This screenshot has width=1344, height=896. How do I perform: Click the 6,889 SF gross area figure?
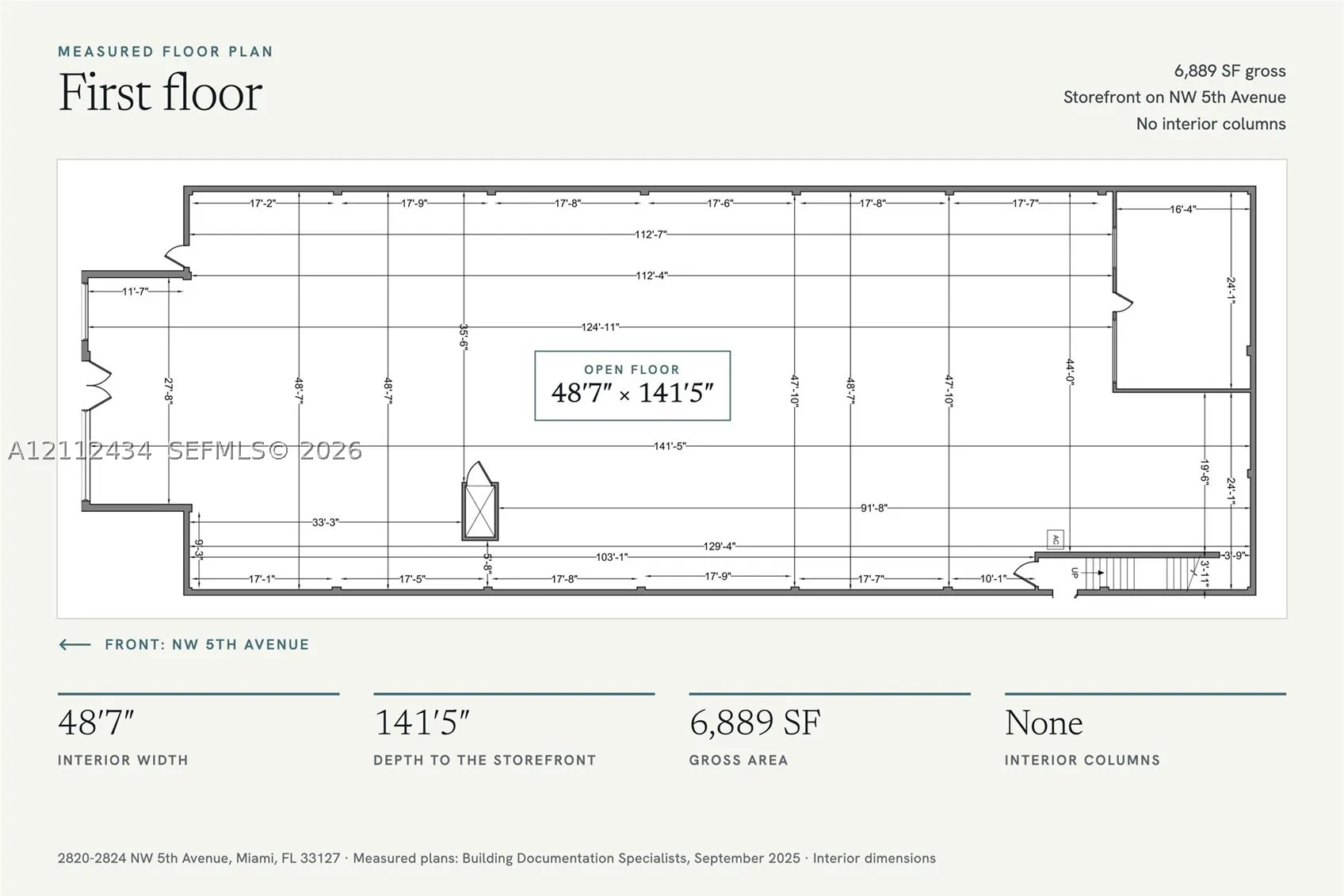tap(754, 723)
